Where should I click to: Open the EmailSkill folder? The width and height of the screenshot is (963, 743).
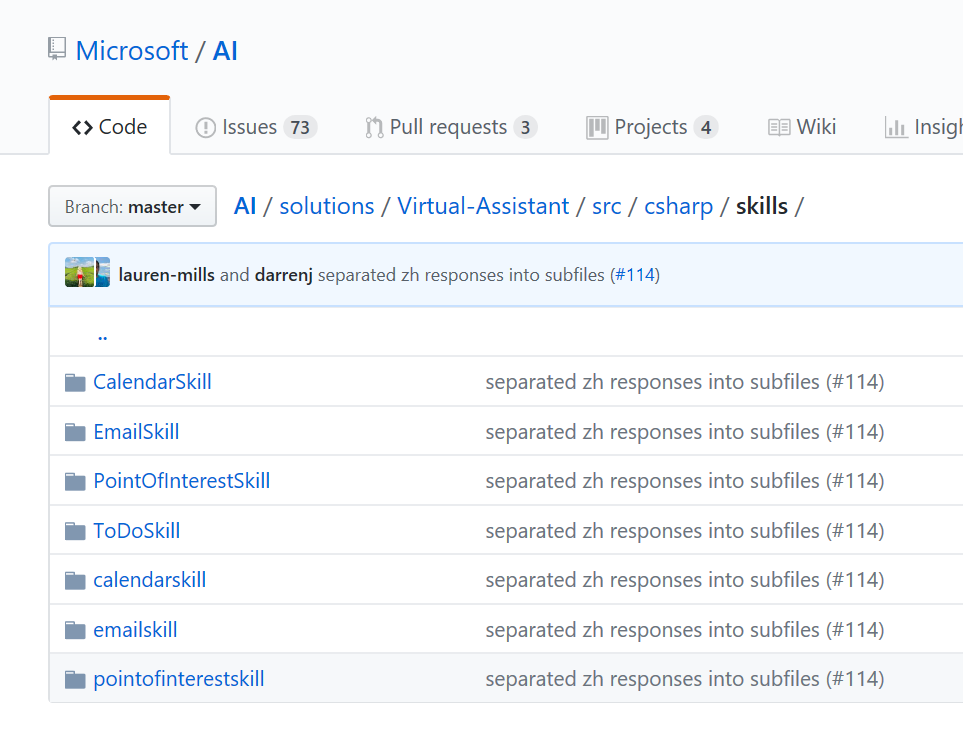[136, 432]
